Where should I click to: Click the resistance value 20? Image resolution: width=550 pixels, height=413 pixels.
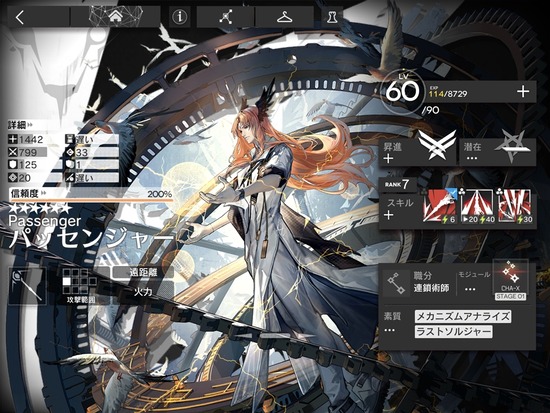25,178
